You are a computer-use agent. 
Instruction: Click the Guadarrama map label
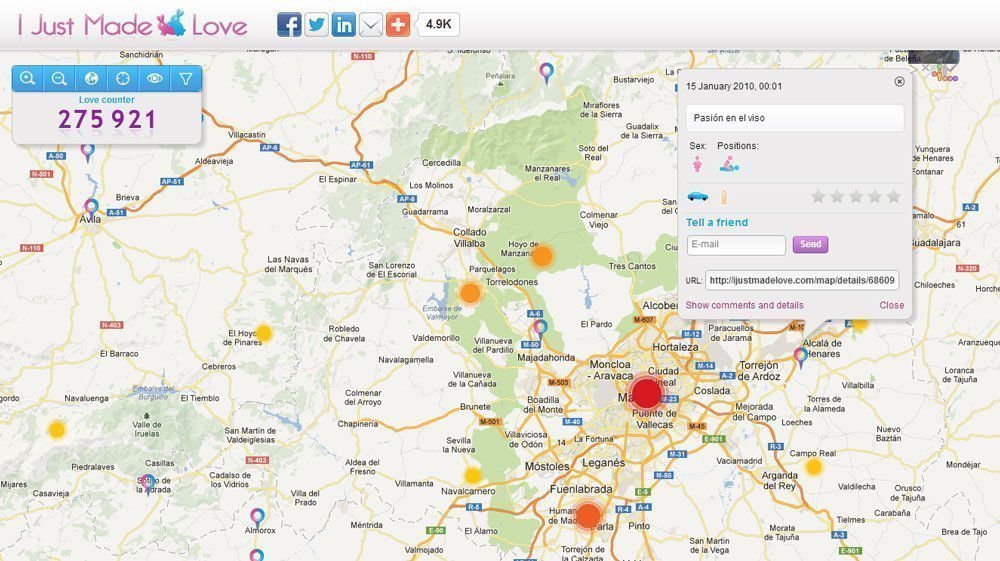click(425, 212)
